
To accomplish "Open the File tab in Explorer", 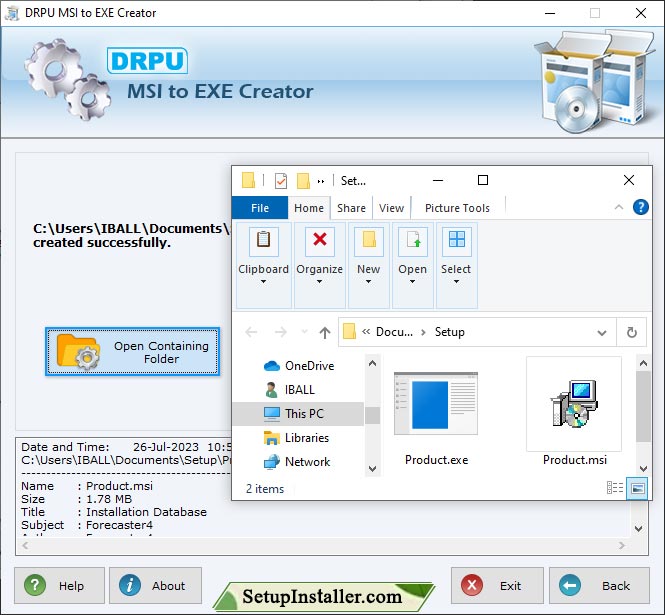I will (260, 208).
